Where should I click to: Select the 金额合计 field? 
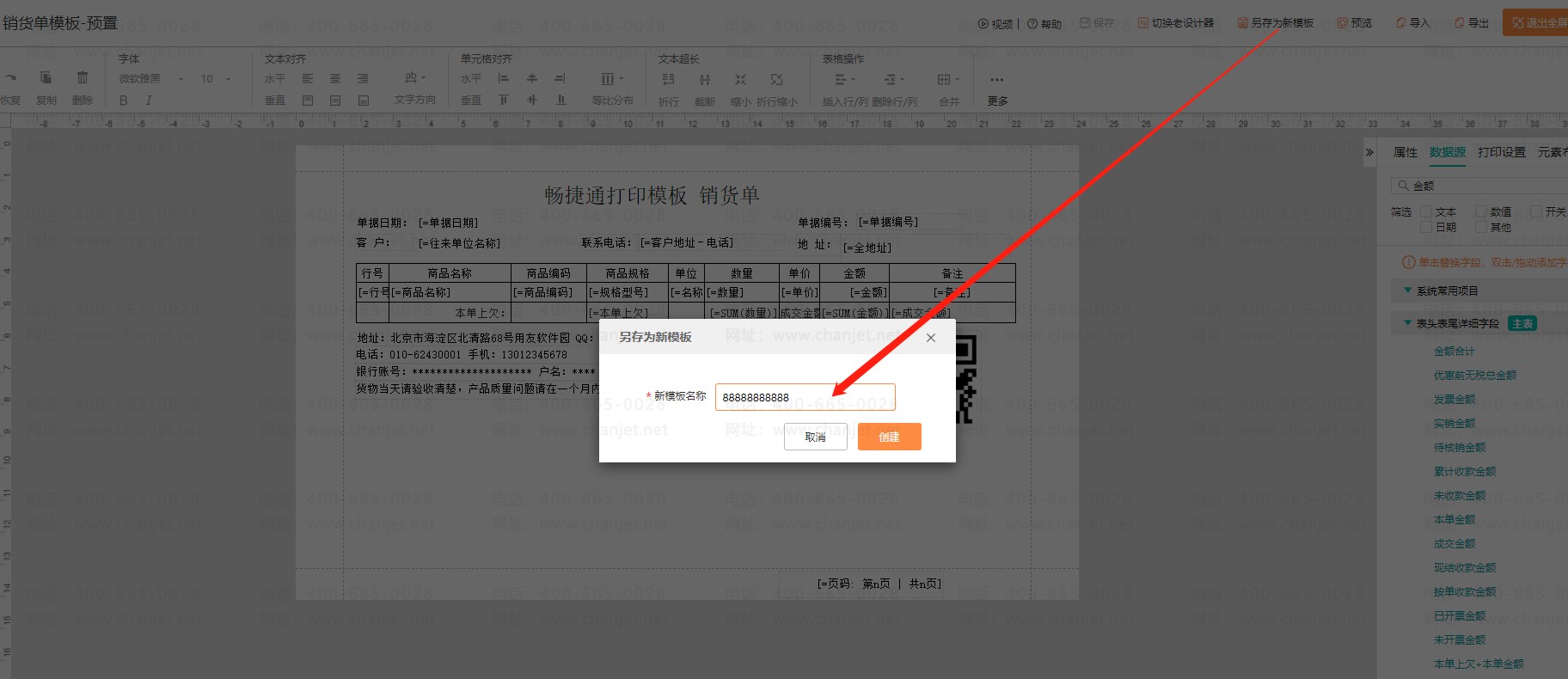click(1455, 351)
